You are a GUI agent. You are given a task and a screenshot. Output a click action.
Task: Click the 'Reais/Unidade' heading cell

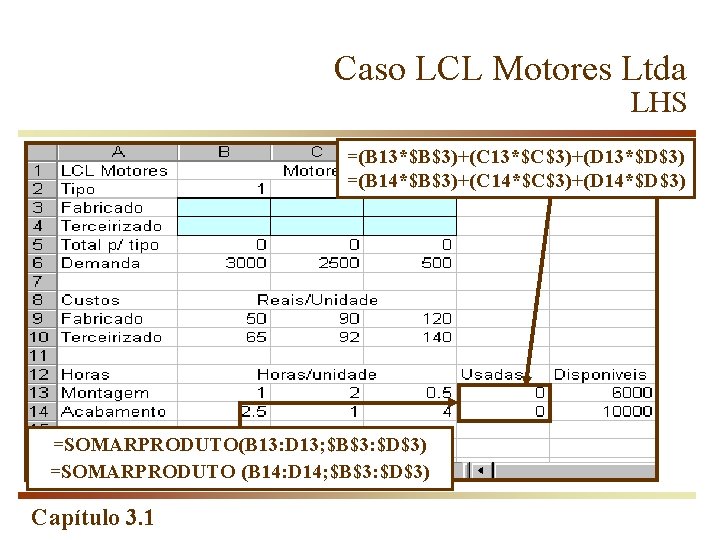[x=317, y=300]
